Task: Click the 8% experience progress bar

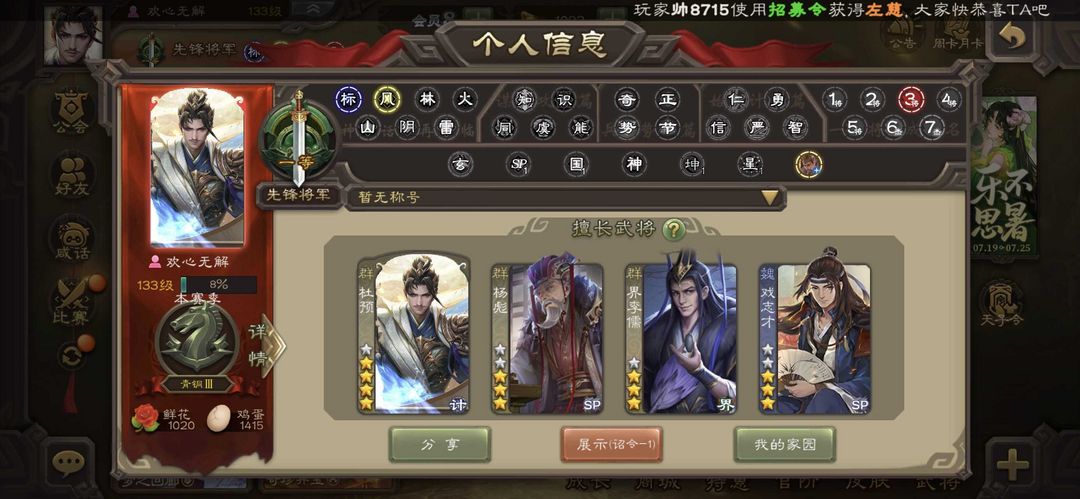Action: 218,285
